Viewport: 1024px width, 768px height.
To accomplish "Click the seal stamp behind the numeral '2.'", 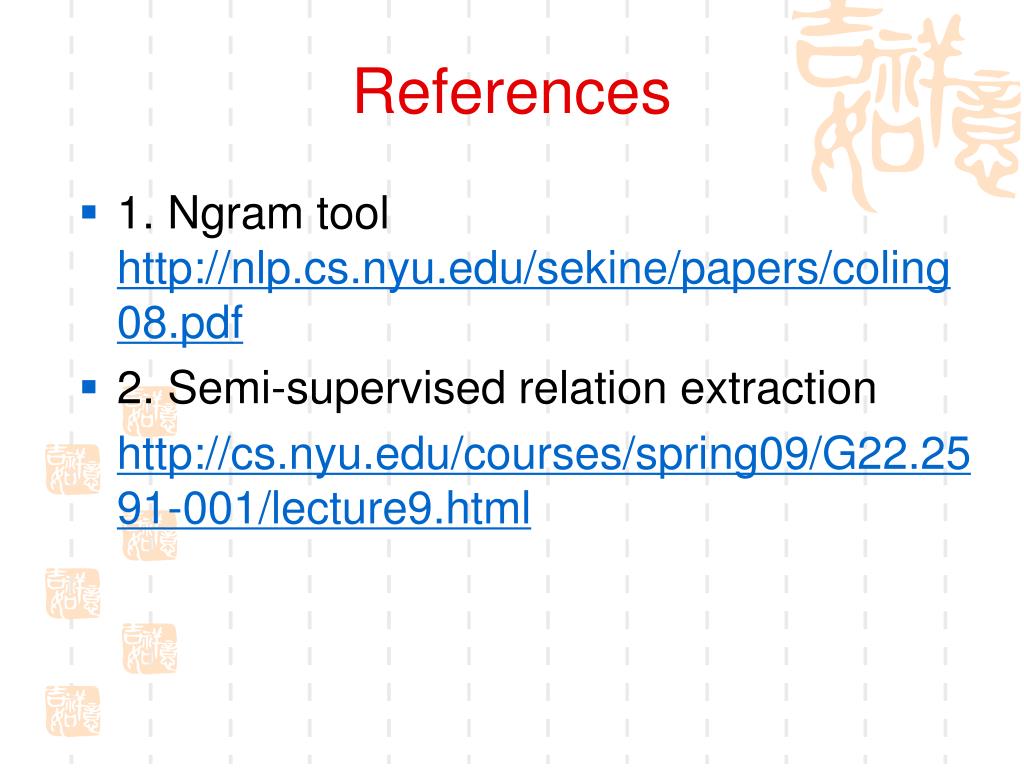I will (x=150, y=411).
